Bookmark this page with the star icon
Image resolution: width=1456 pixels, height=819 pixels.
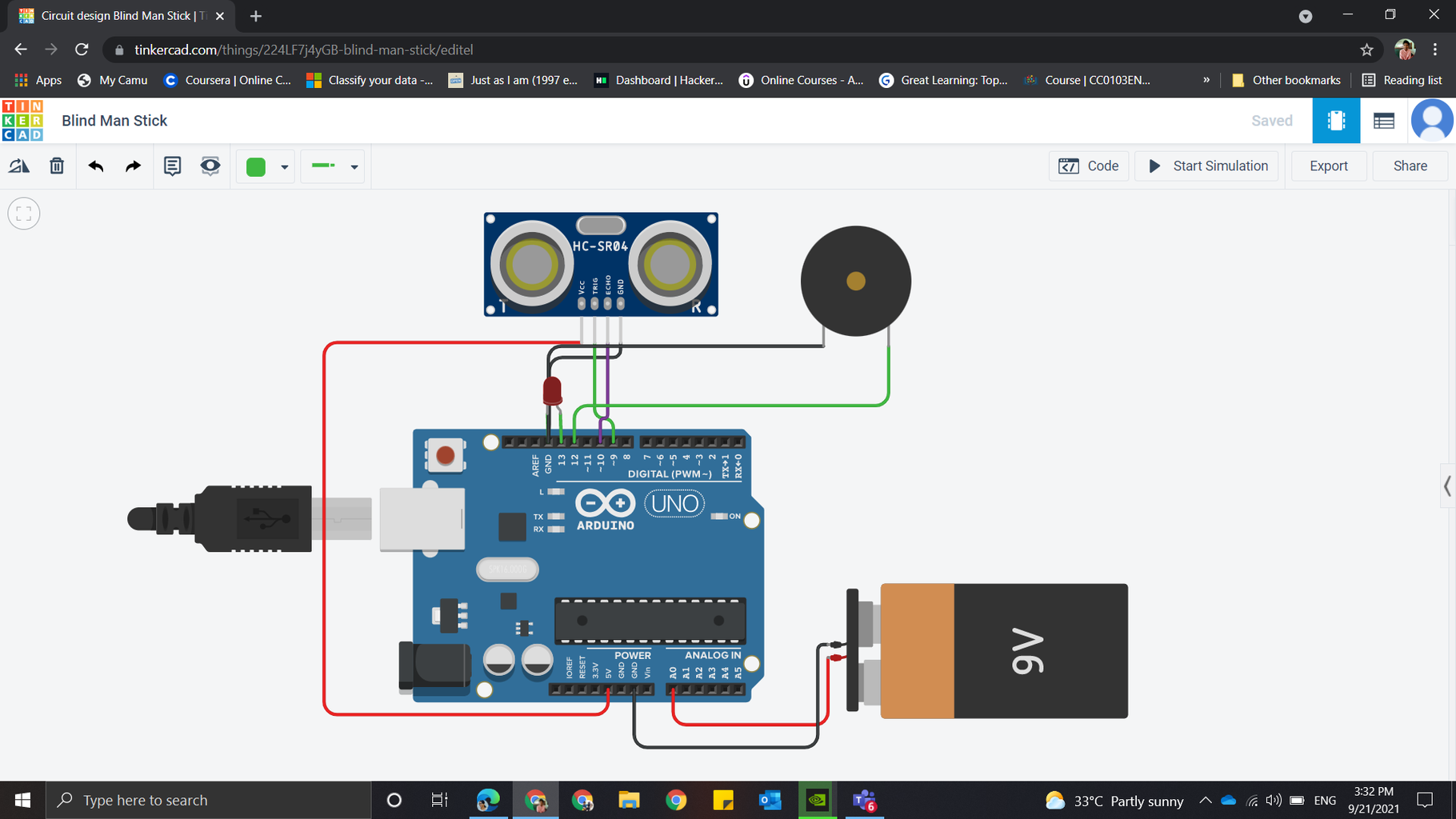pyautogui.click(x=1366, y=49)
